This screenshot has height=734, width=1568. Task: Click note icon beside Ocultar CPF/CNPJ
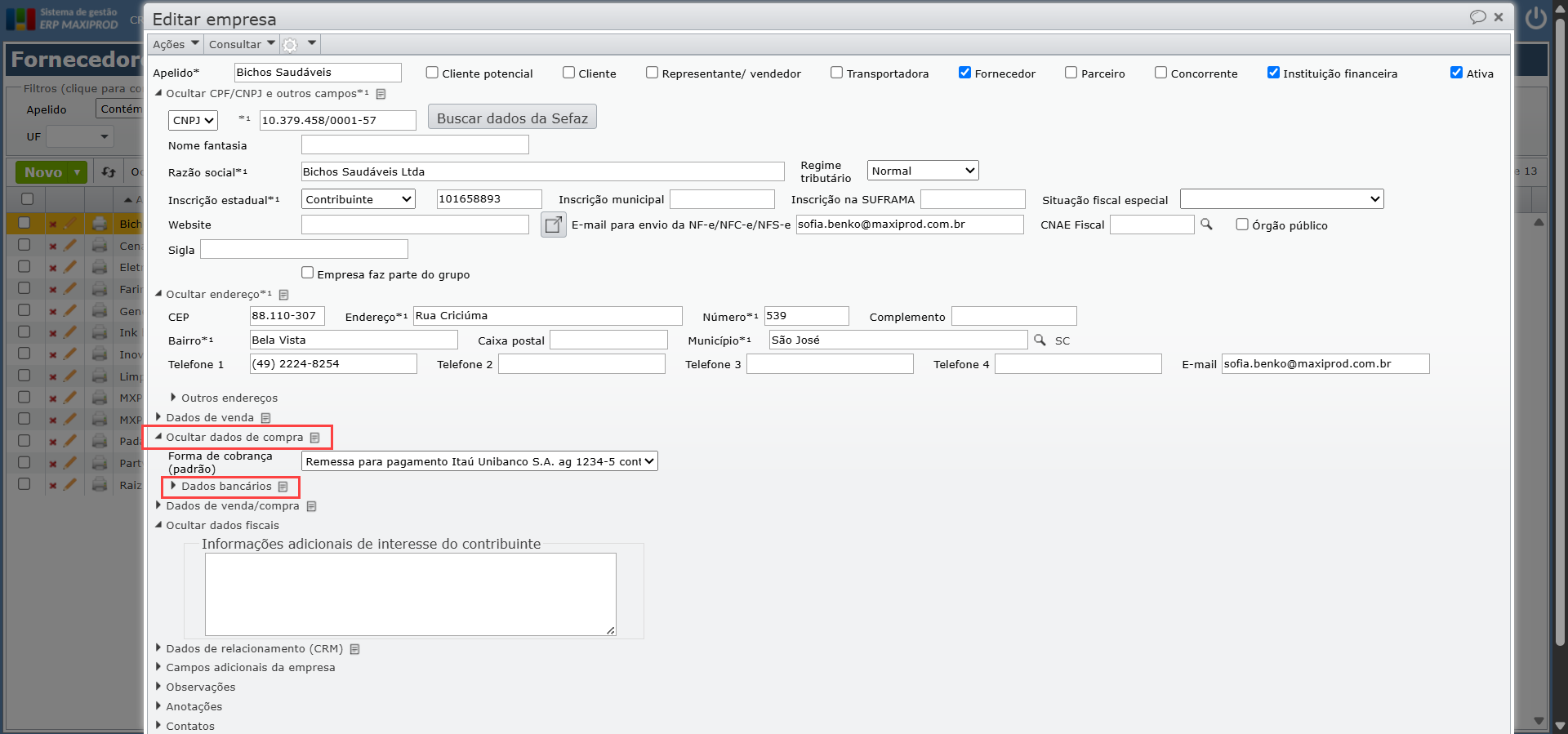coord(381,94)
